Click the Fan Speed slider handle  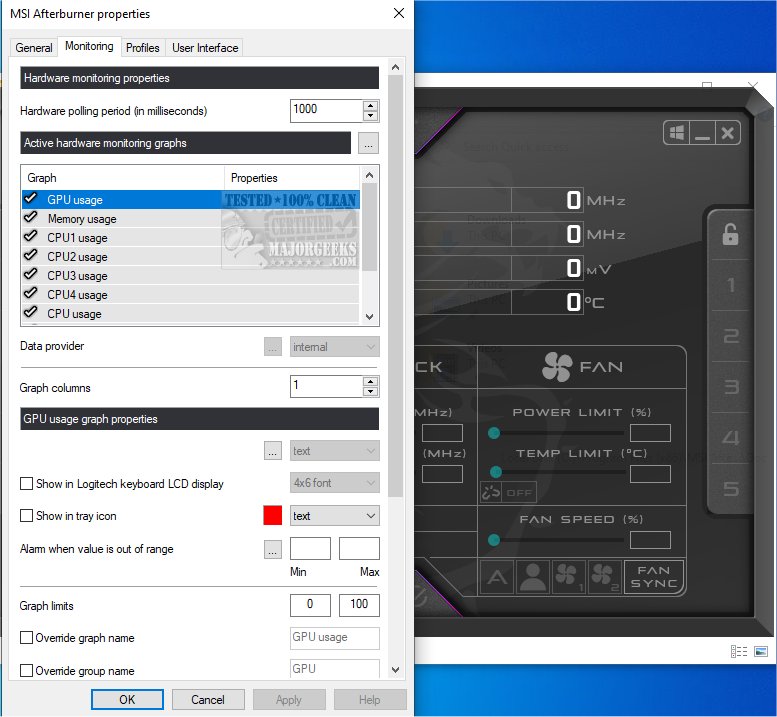494,540
